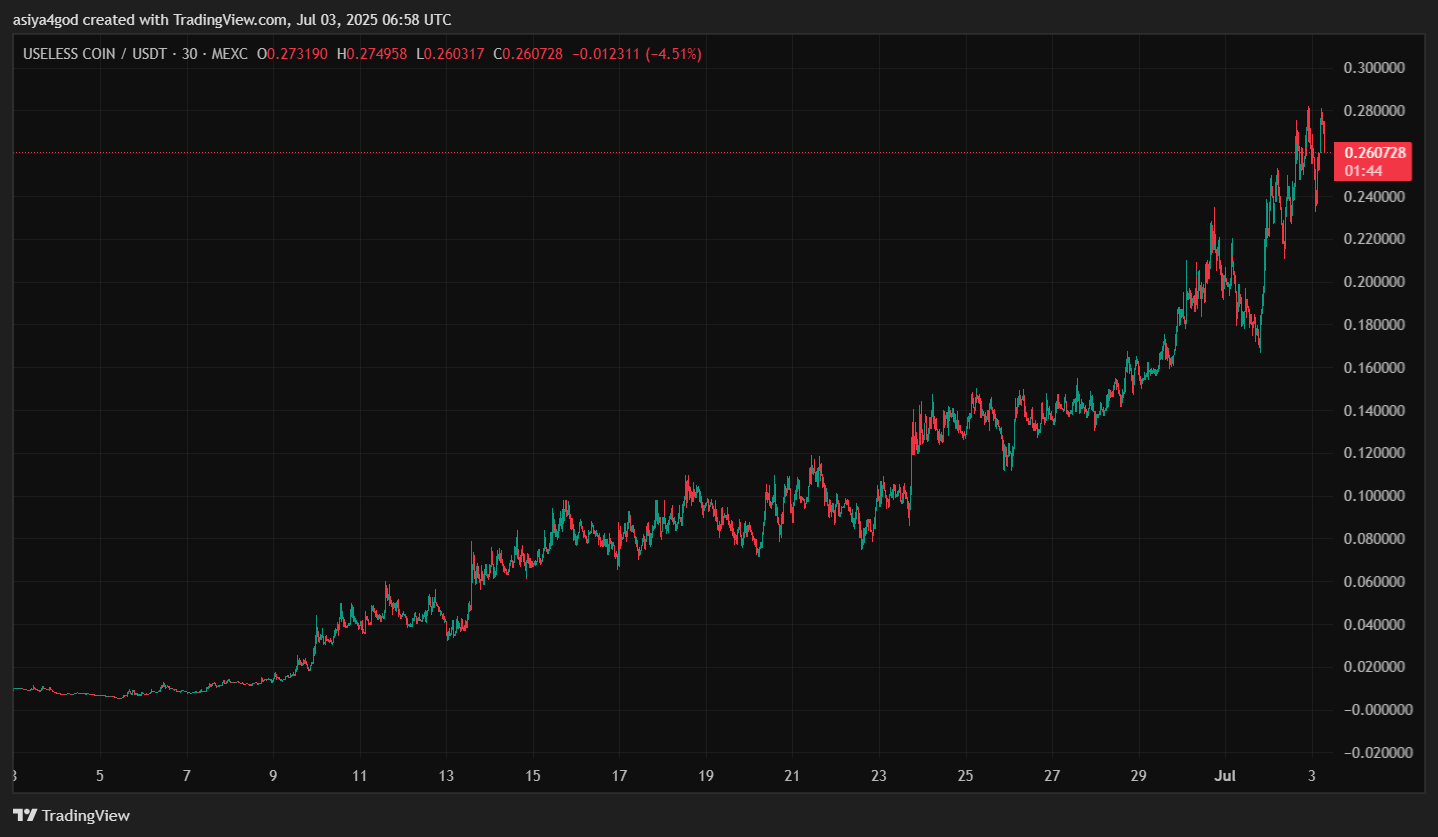Click the 0.220000 price axis label
Screen dimensions: 1438x837
(1377, 239)
